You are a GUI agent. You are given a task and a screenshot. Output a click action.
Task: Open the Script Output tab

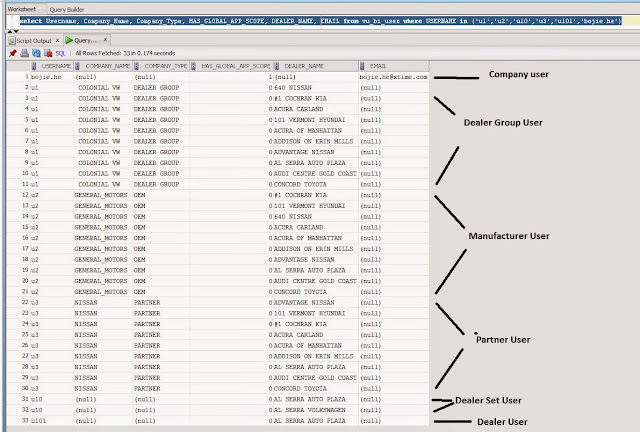(x=34, y=41)
